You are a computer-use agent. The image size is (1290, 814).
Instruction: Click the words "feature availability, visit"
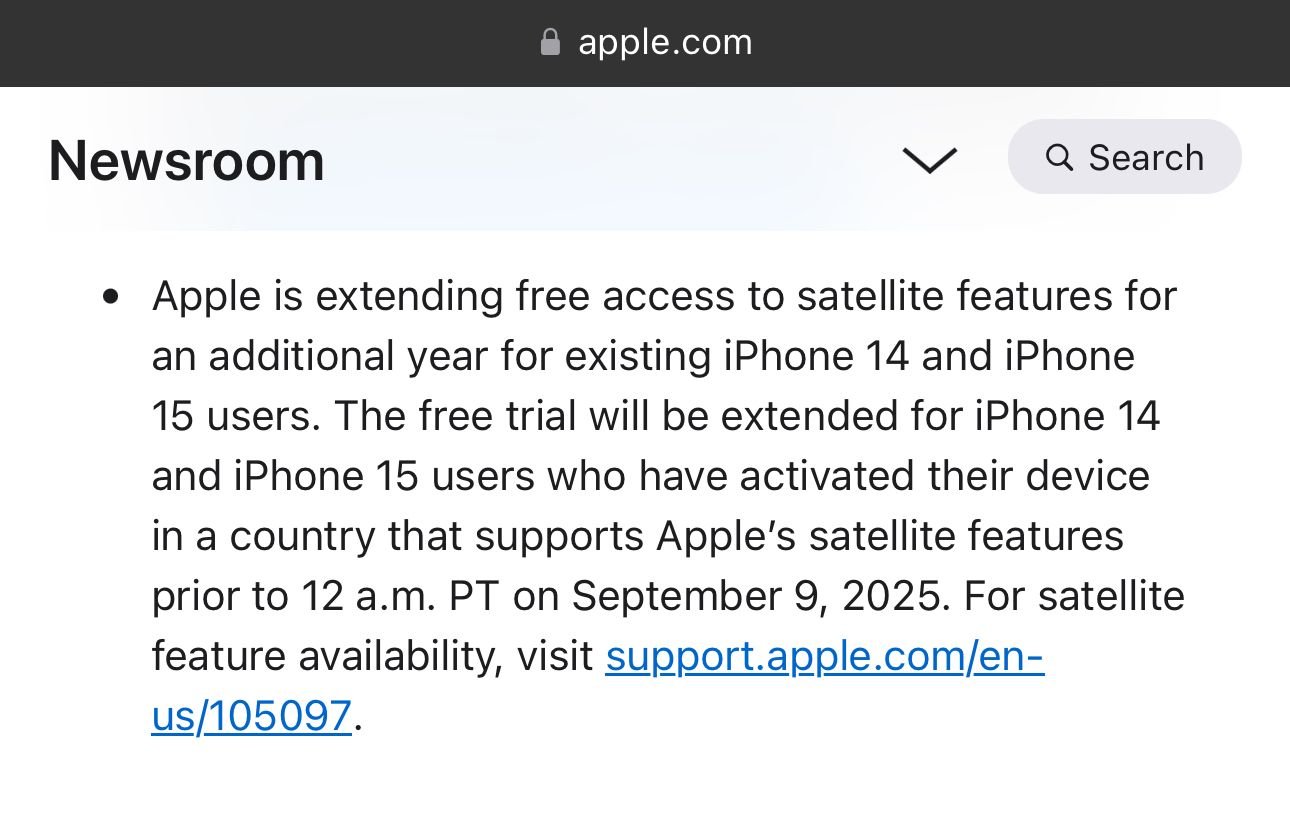click(373, 656)
